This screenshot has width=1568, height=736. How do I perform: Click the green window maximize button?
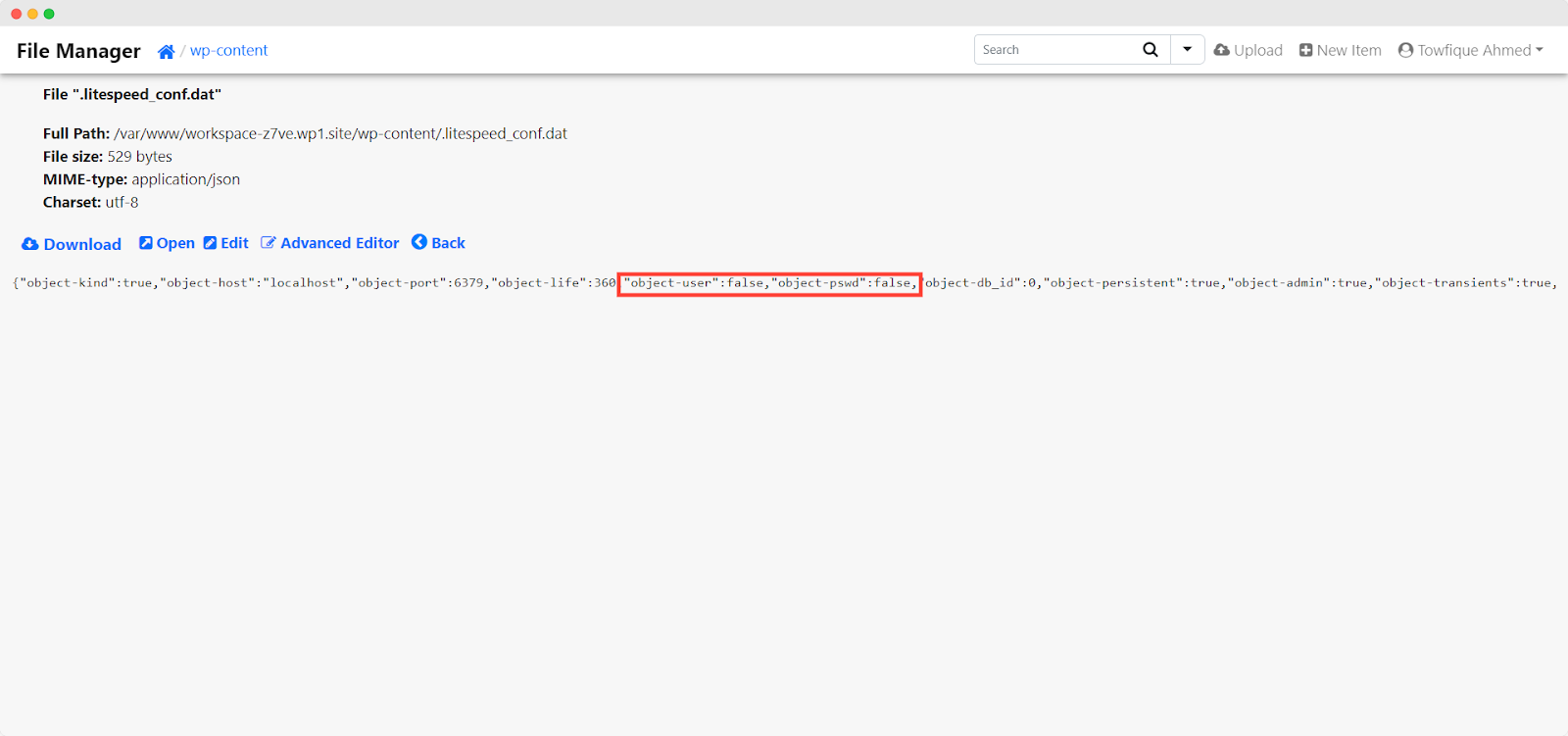tap(49, 14)
